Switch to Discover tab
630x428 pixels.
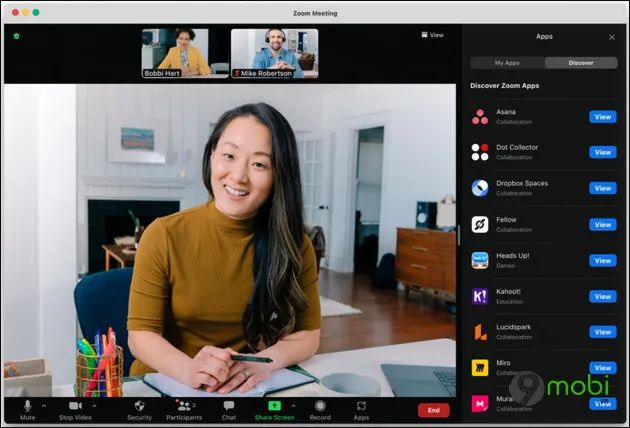click(x=581, y=63)
